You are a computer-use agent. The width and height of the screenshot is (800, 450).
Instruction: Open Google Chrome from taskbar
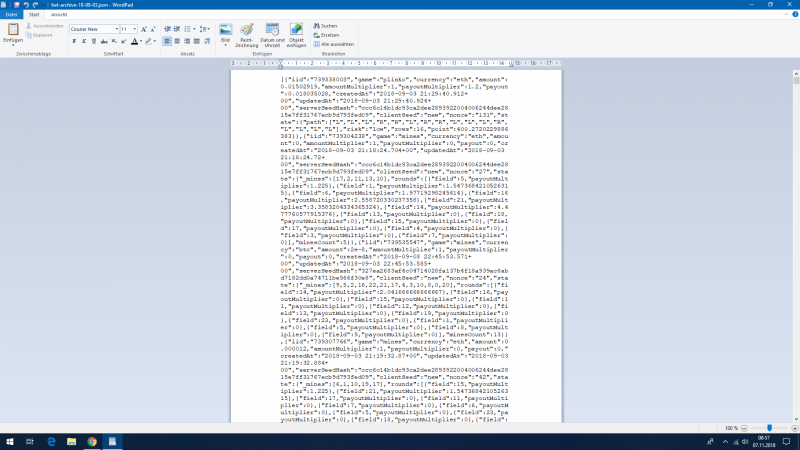[x=92, y=442]
